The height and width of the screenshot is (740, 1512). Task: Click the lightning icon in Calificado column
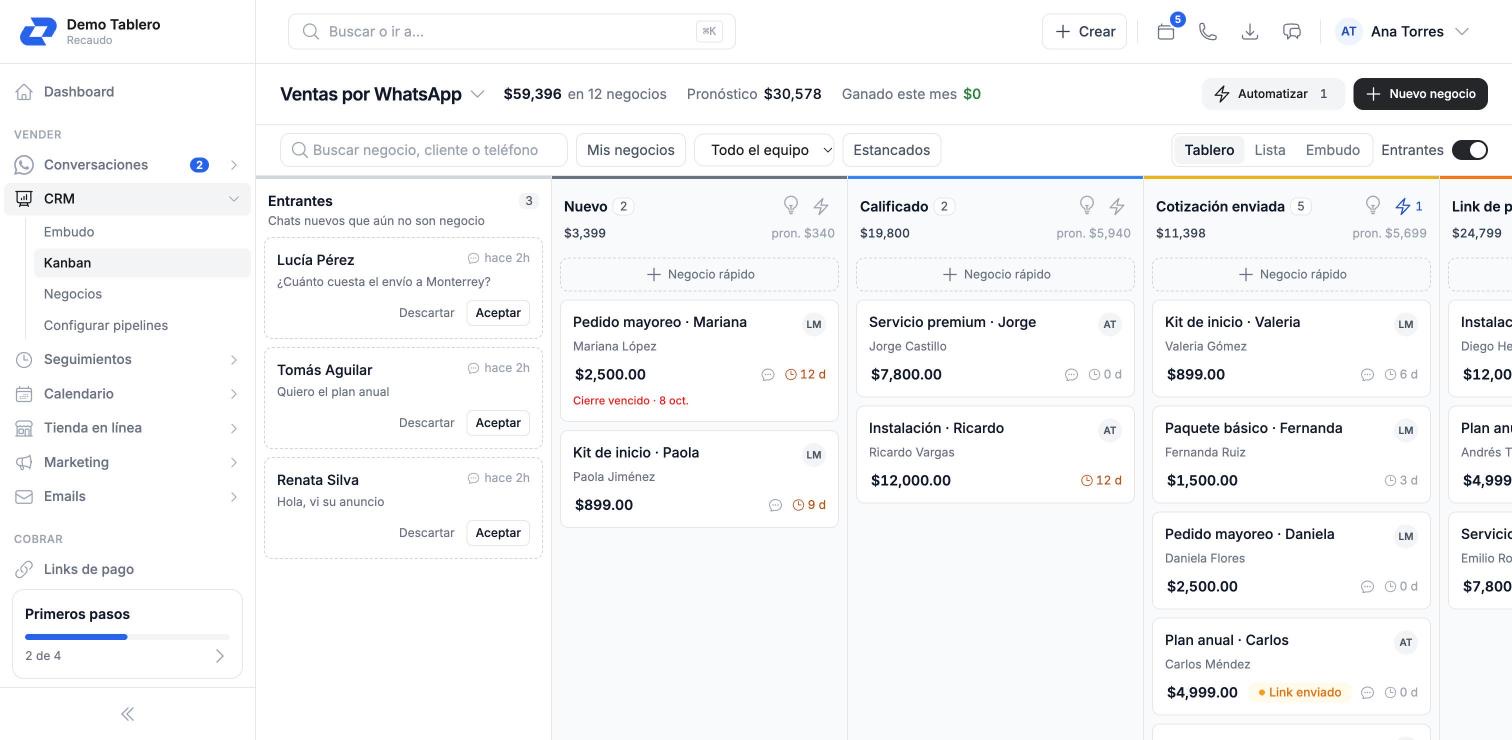(1117, 206)
